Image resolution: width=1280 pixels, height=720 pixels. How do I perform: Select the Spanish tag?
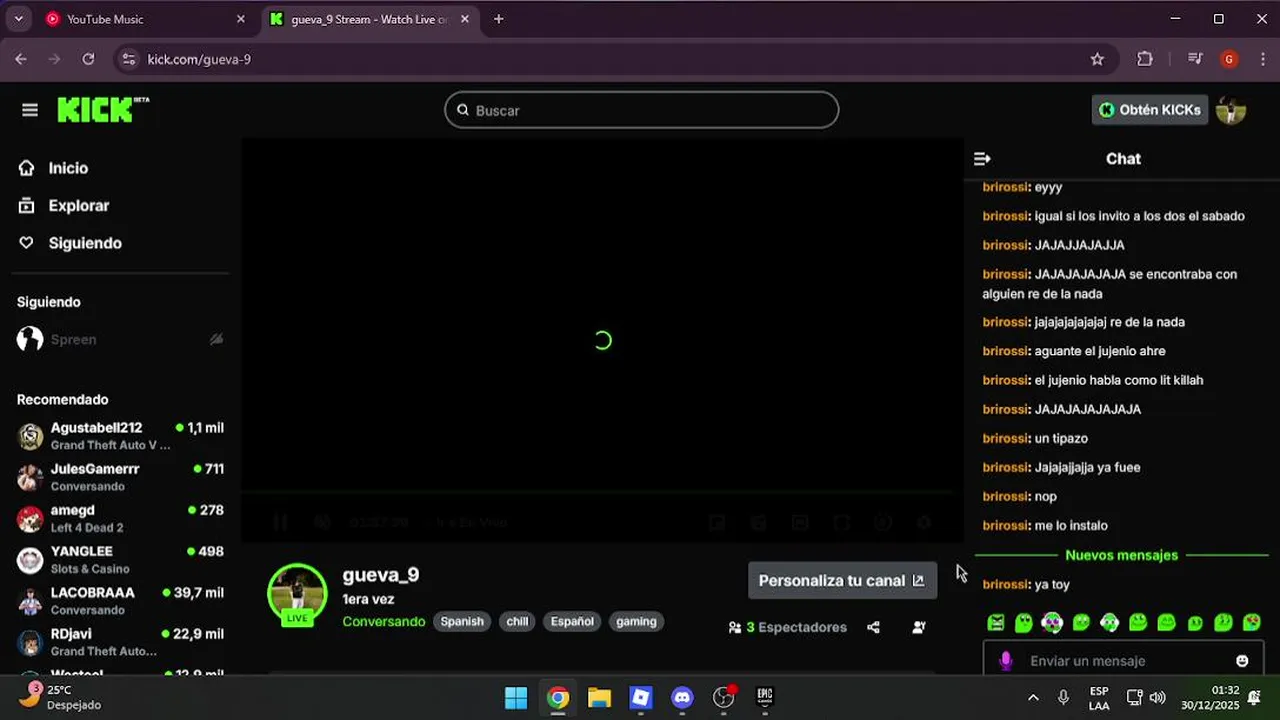click(462, 621)
